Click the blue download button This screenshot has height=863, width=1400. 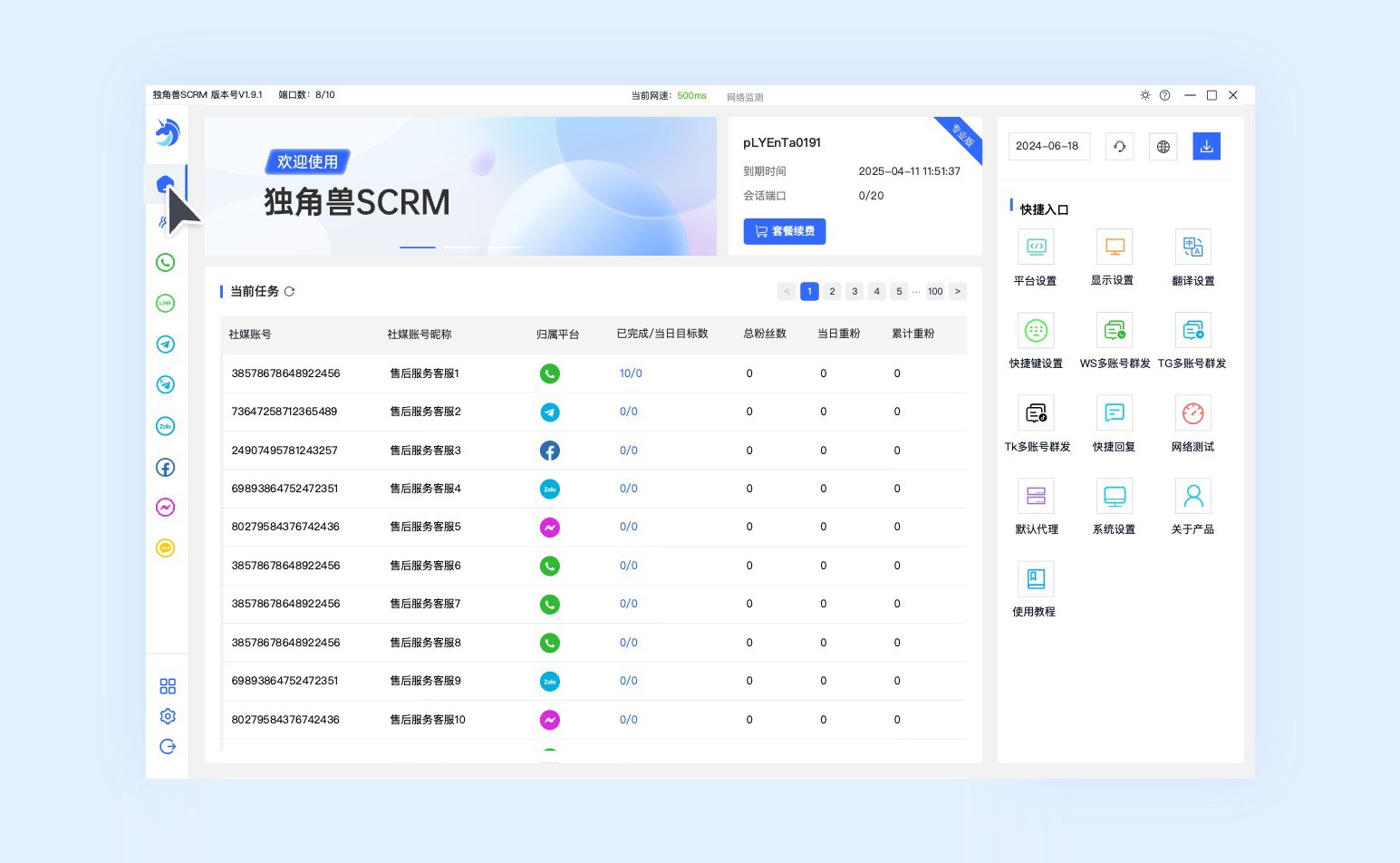pos(1206,146)
